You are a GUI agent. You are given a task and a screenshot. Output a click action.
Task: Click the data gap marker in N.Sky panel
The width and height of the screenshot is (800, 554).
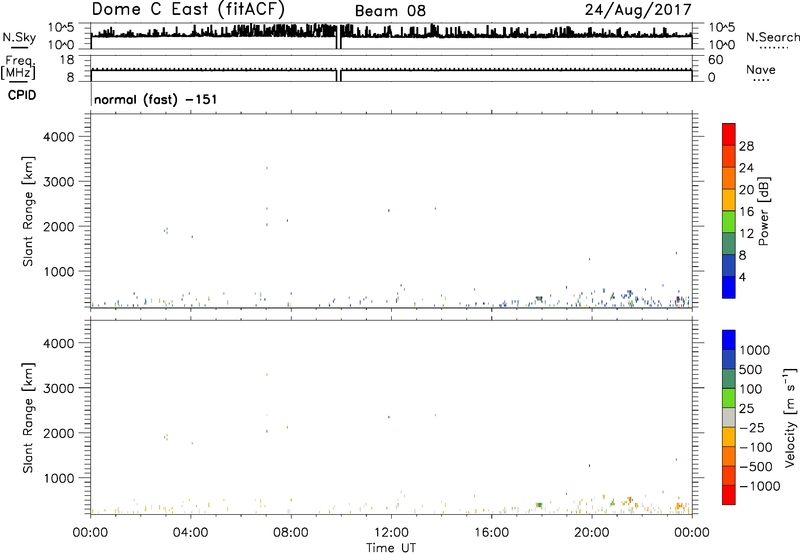(x=338, y=37)
